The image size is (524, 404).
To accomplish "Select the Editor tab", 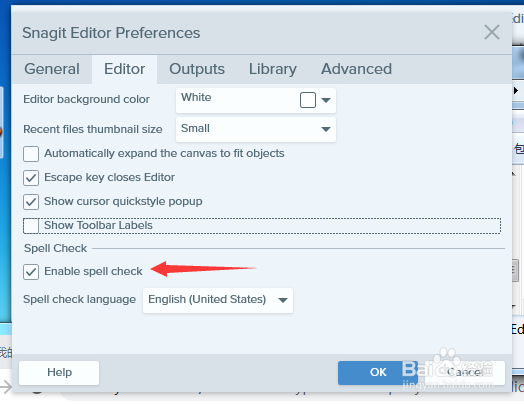I will coord(124,69).
